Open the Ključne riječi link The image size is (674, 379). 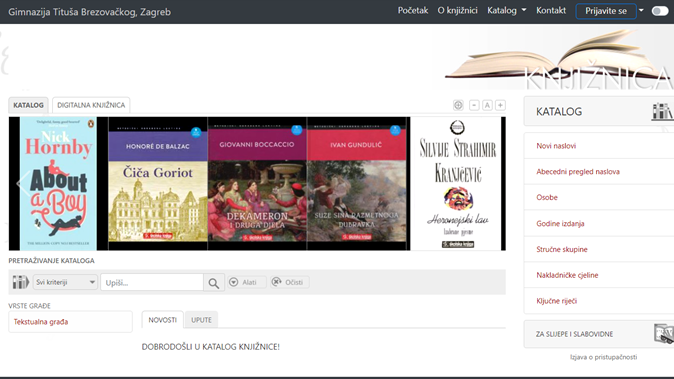pos(556,301)
